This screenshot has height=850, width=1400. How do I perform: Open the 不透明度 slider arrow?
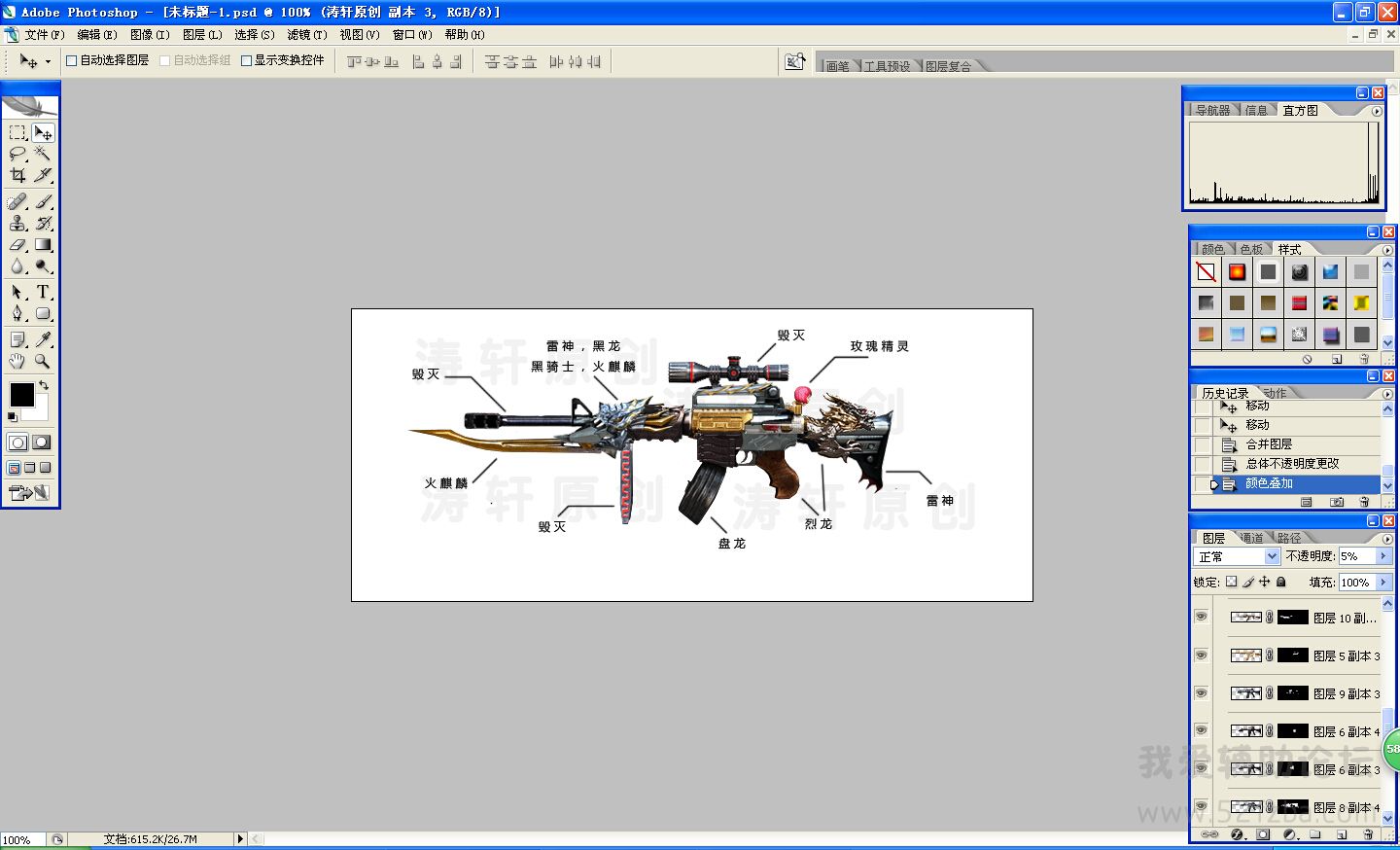1382,556
